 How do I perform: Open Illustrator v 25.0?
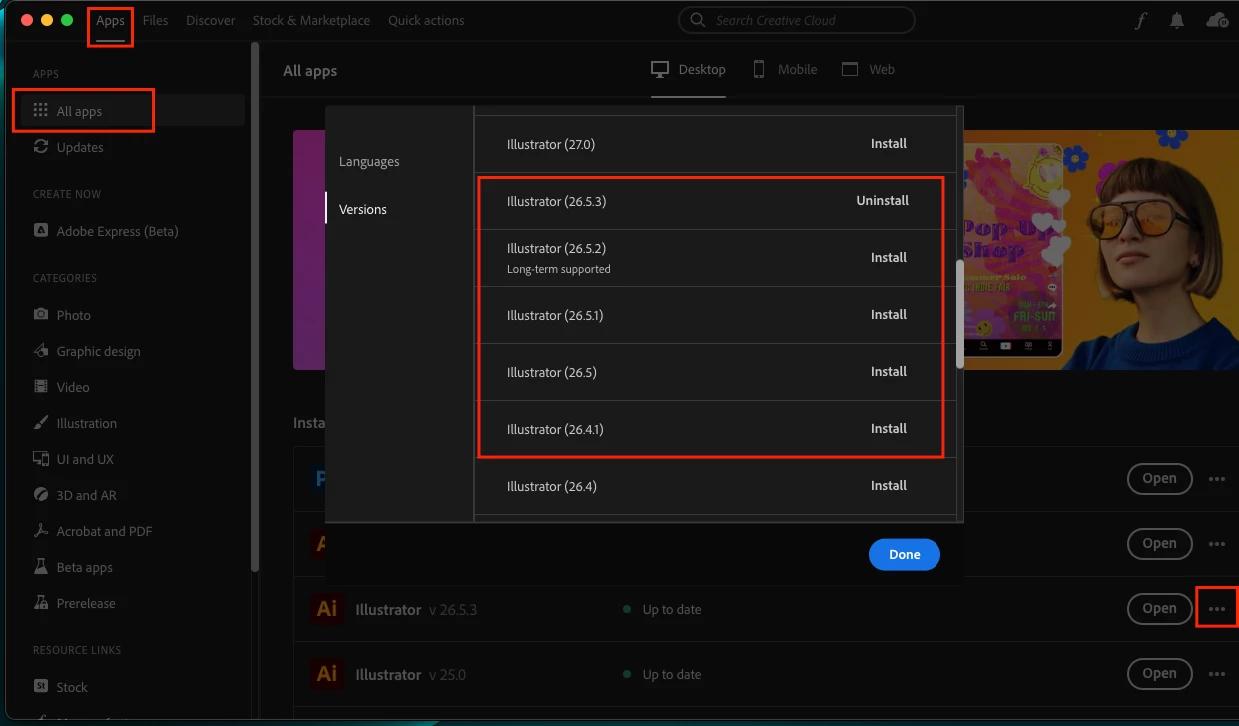pos(1159,673)
